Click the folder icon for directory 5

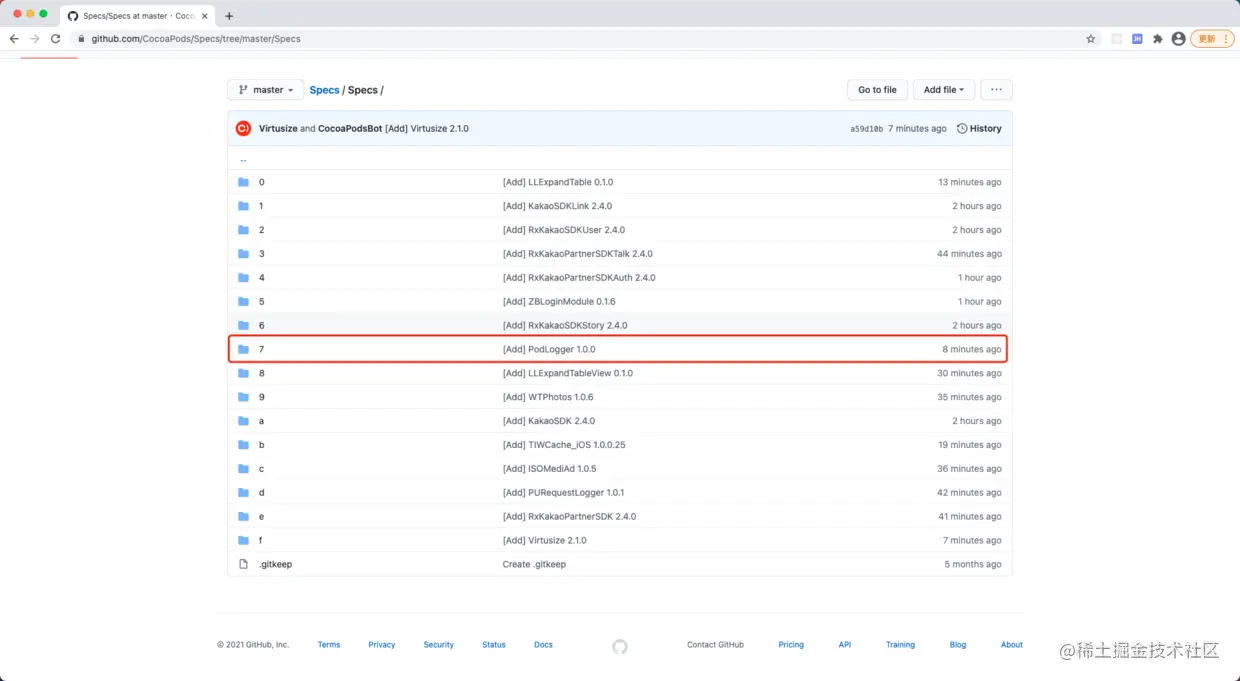243,301
